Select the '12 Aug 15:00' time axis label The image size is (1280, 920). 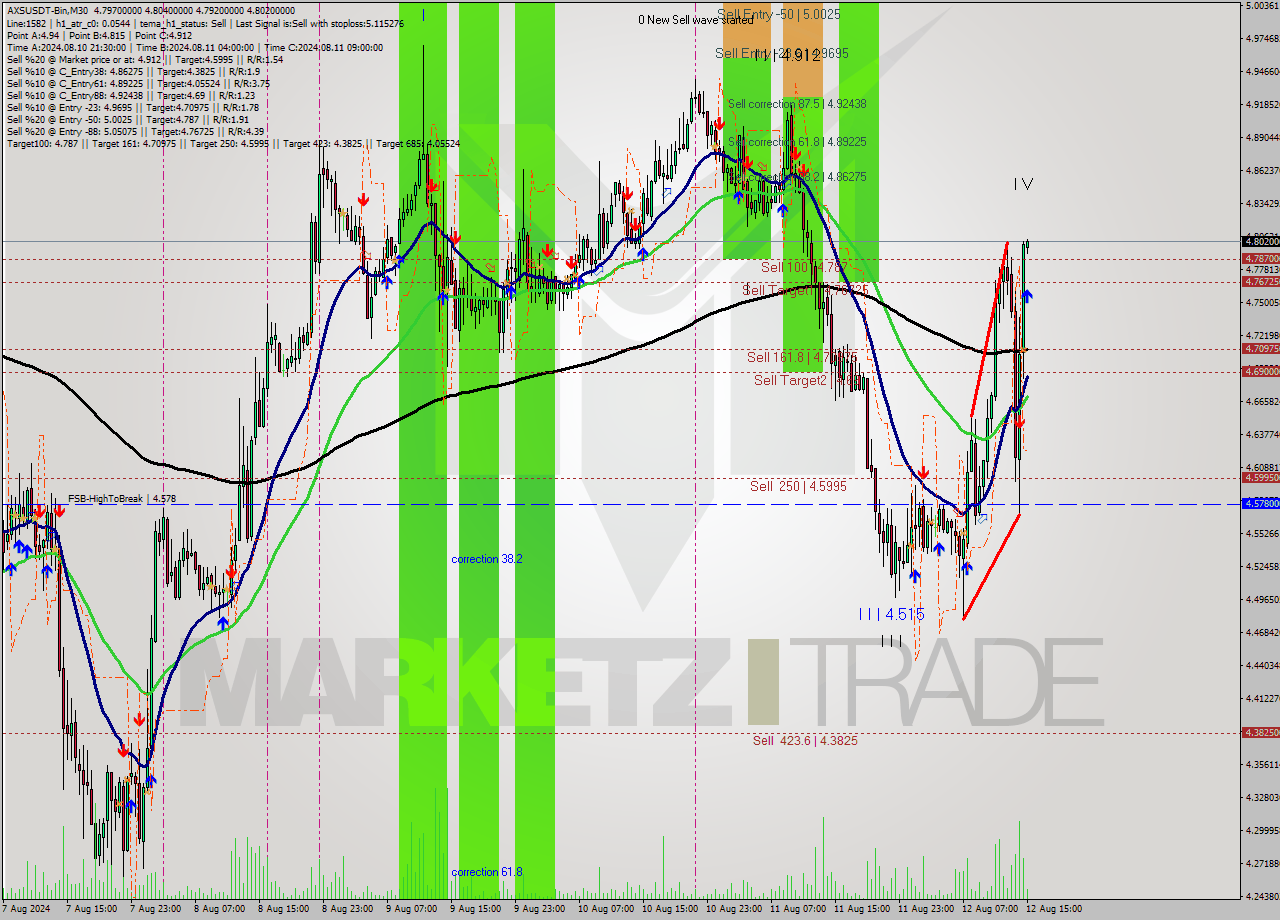[x=1054, y=910]
